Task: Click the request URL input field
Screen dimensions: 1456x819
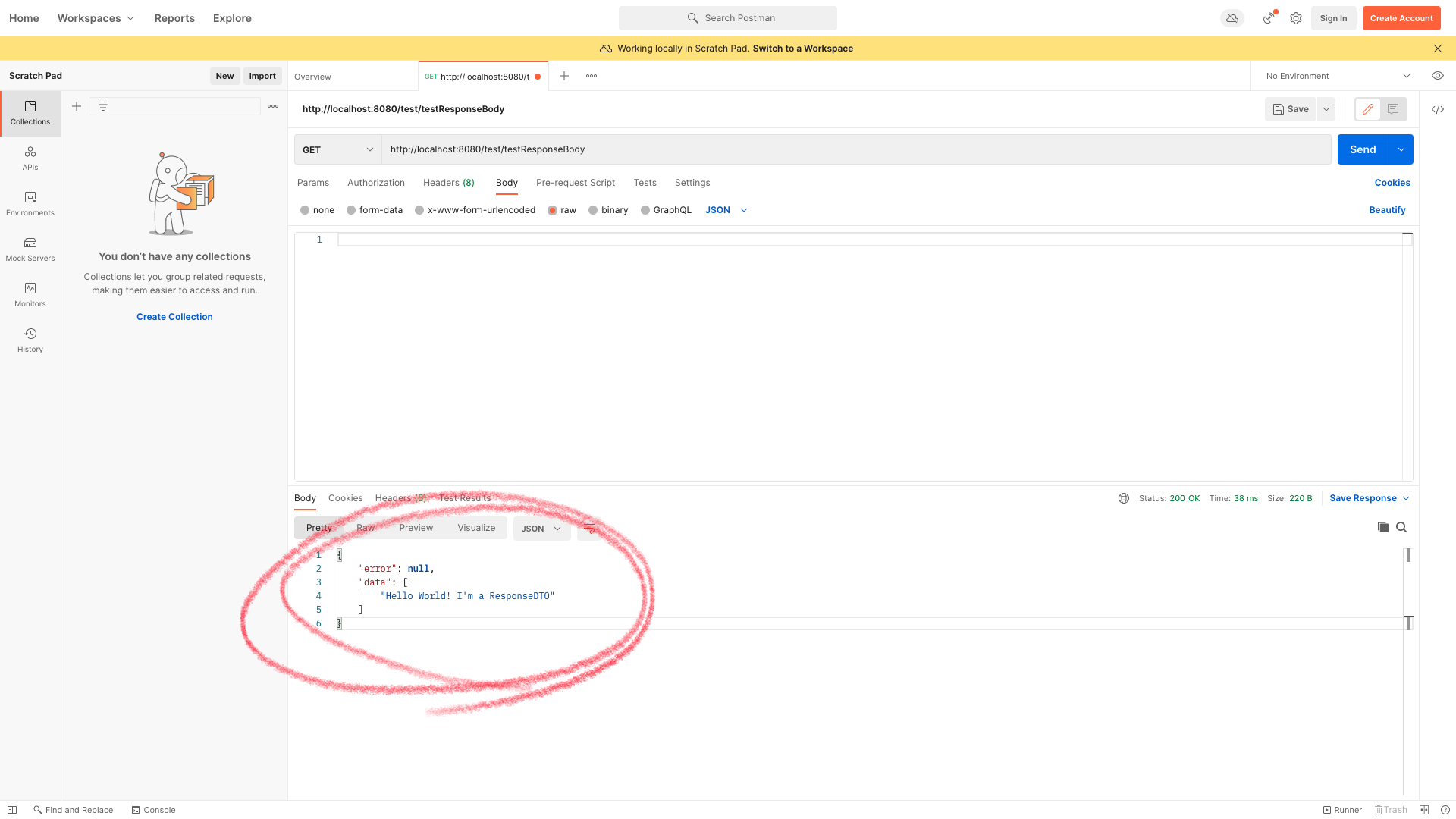Action: point(855,149)
